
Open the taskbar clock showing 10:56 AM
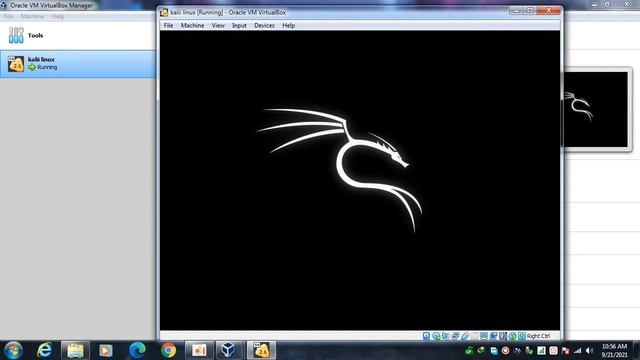614,350
